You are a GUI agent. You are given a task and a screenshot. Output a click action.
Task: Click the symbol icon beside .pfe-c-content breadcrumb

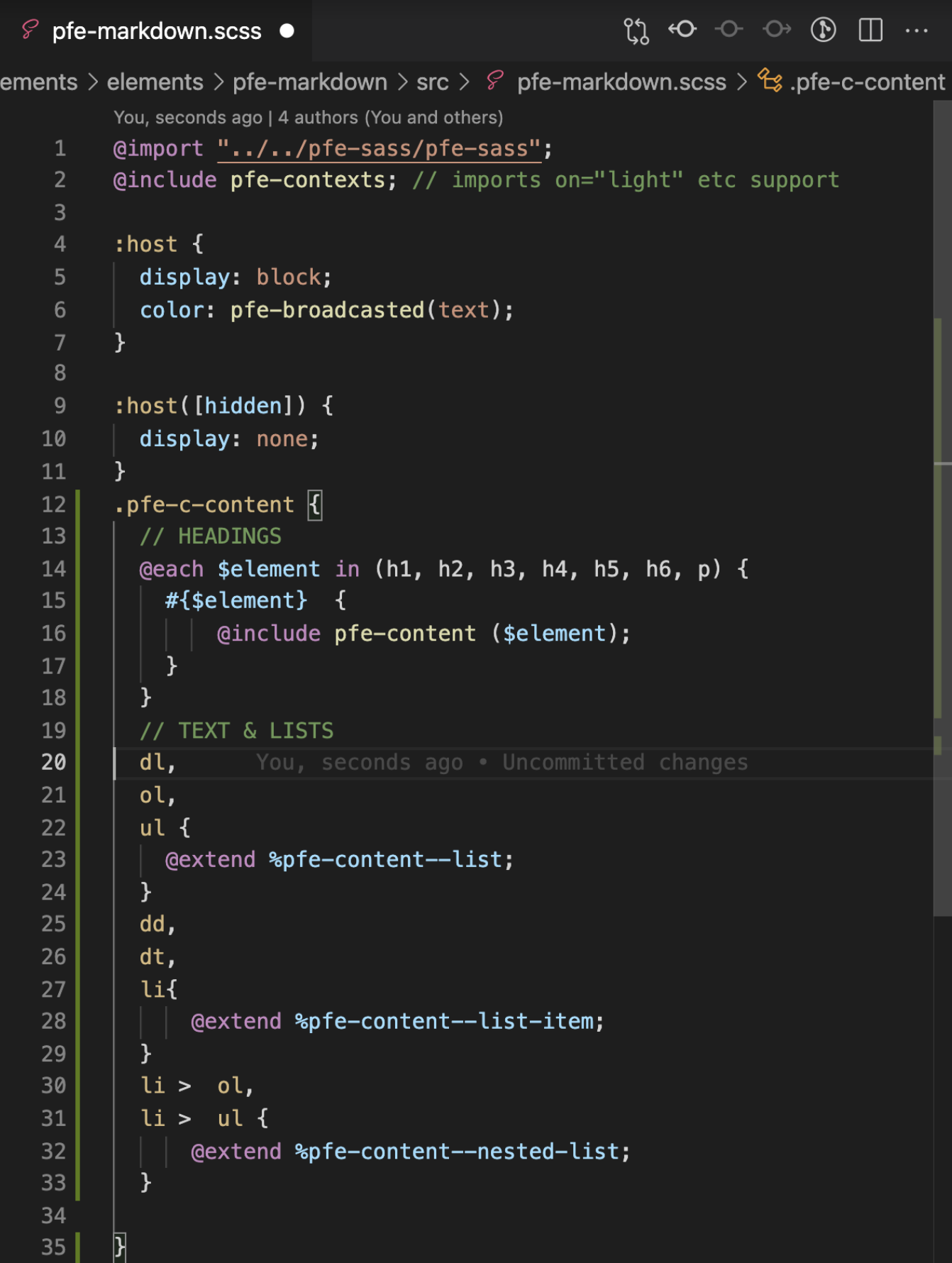tap(770, 80)
